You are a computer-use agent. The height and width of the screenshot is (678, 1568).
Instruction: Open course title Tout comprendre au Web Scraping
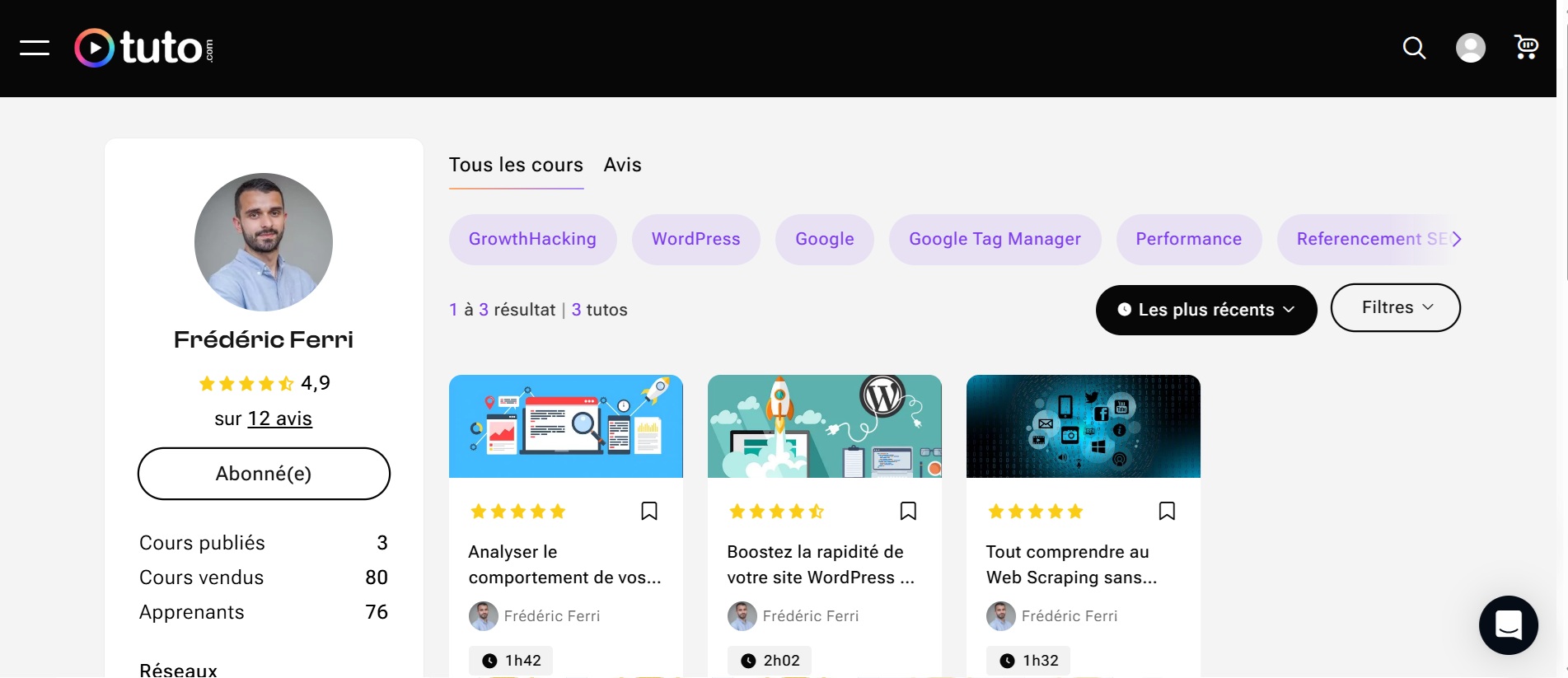(x=1071, y=564)
